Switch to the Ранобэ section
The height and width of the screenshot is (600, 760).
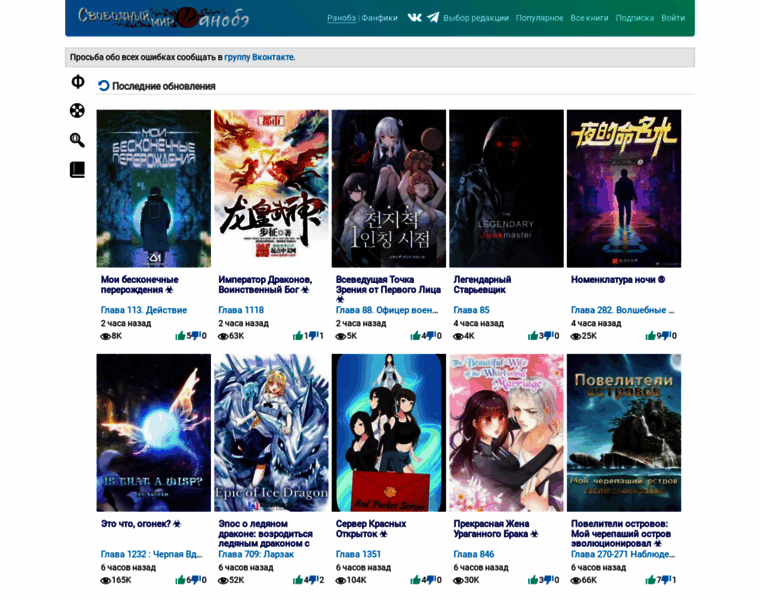tap(341, 18)
